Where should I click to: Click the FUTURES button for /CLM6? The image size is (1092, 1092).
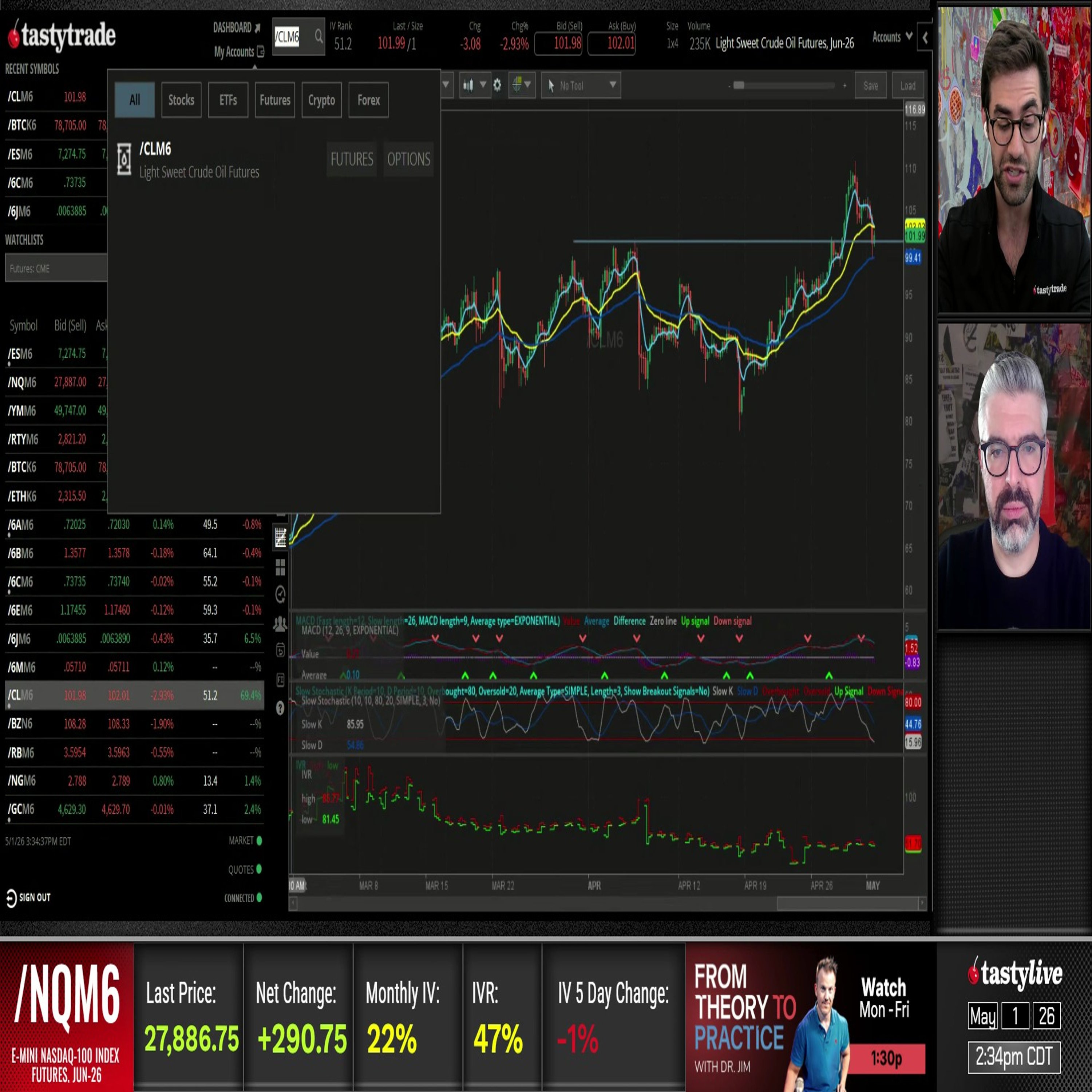[x=352, y=159]
